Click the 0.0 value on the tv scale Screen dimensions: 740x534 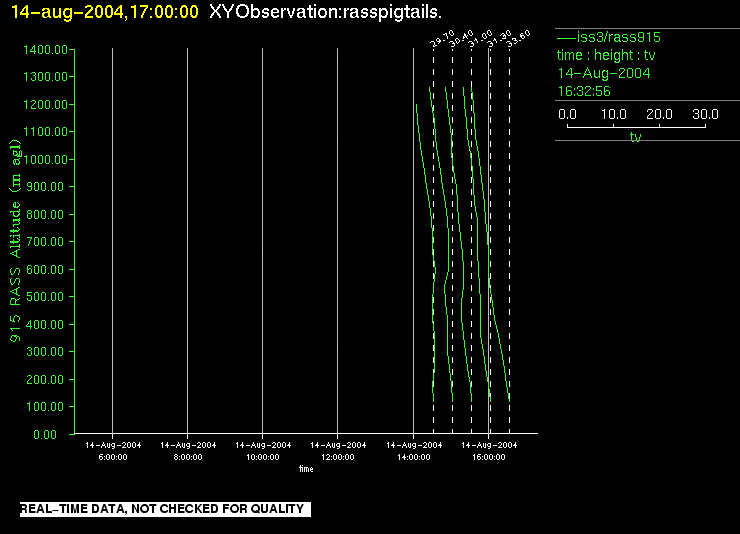pos(567,114)
